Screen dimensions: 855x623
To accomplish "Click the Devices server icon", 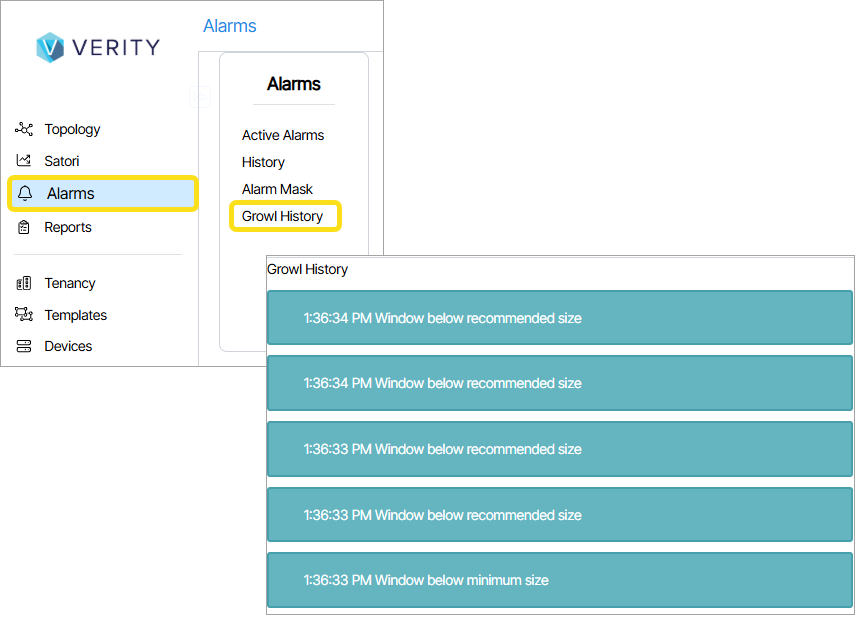I will click(24, 346).
